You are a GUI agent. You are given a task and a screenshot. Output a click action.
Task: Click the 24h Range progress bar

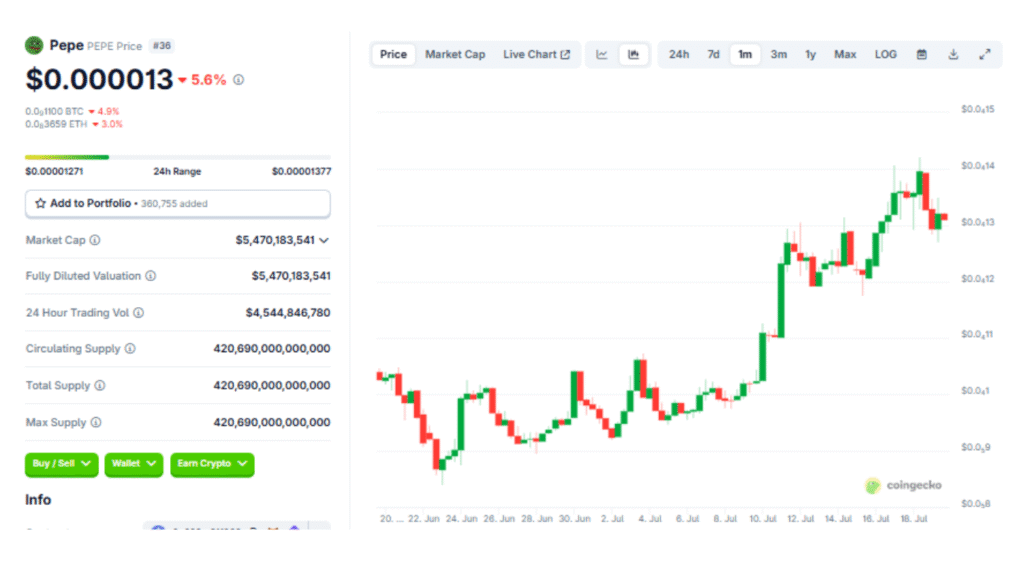click(x=177, y=157)
